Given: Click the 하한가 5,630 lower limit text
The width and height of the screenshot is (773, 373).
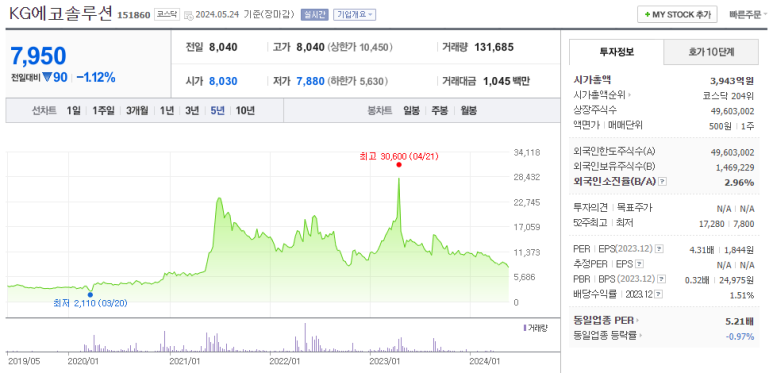Looking at the screenshot, I should [x=357, y=81].
